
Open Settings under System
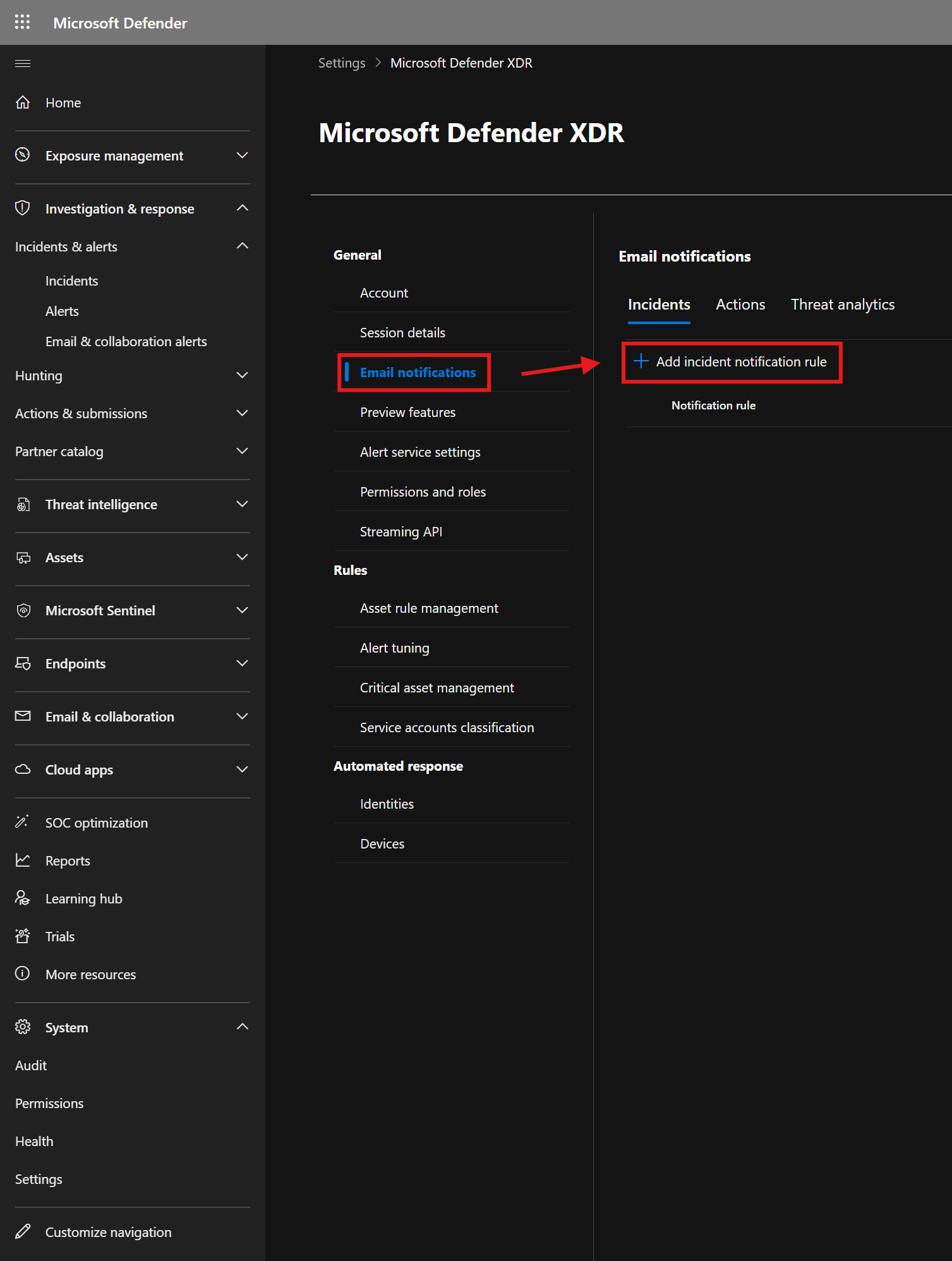click(x=39, y=1180)
